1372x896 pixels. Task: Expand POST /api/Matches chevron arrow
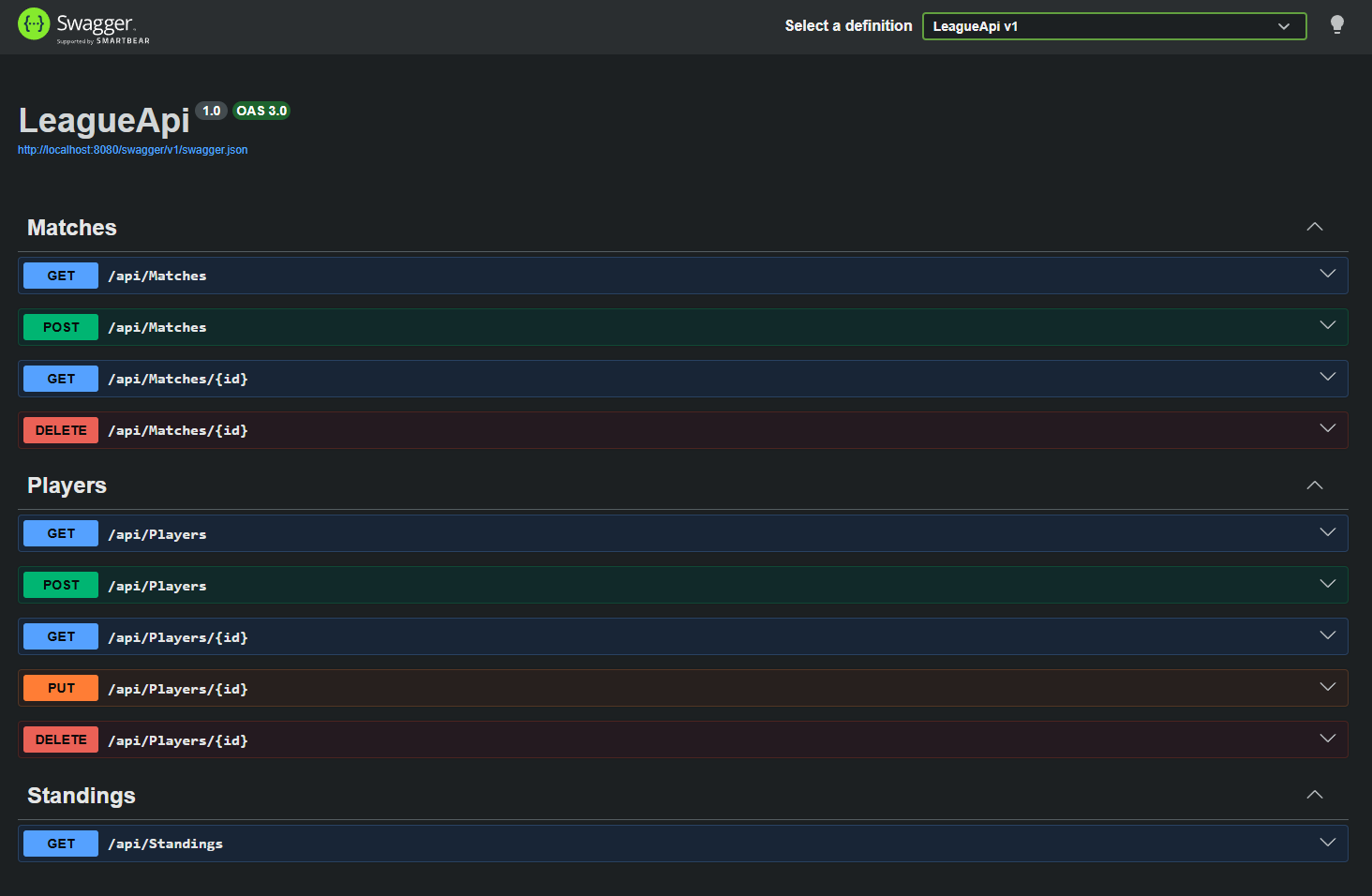(x=1328, y=325)
